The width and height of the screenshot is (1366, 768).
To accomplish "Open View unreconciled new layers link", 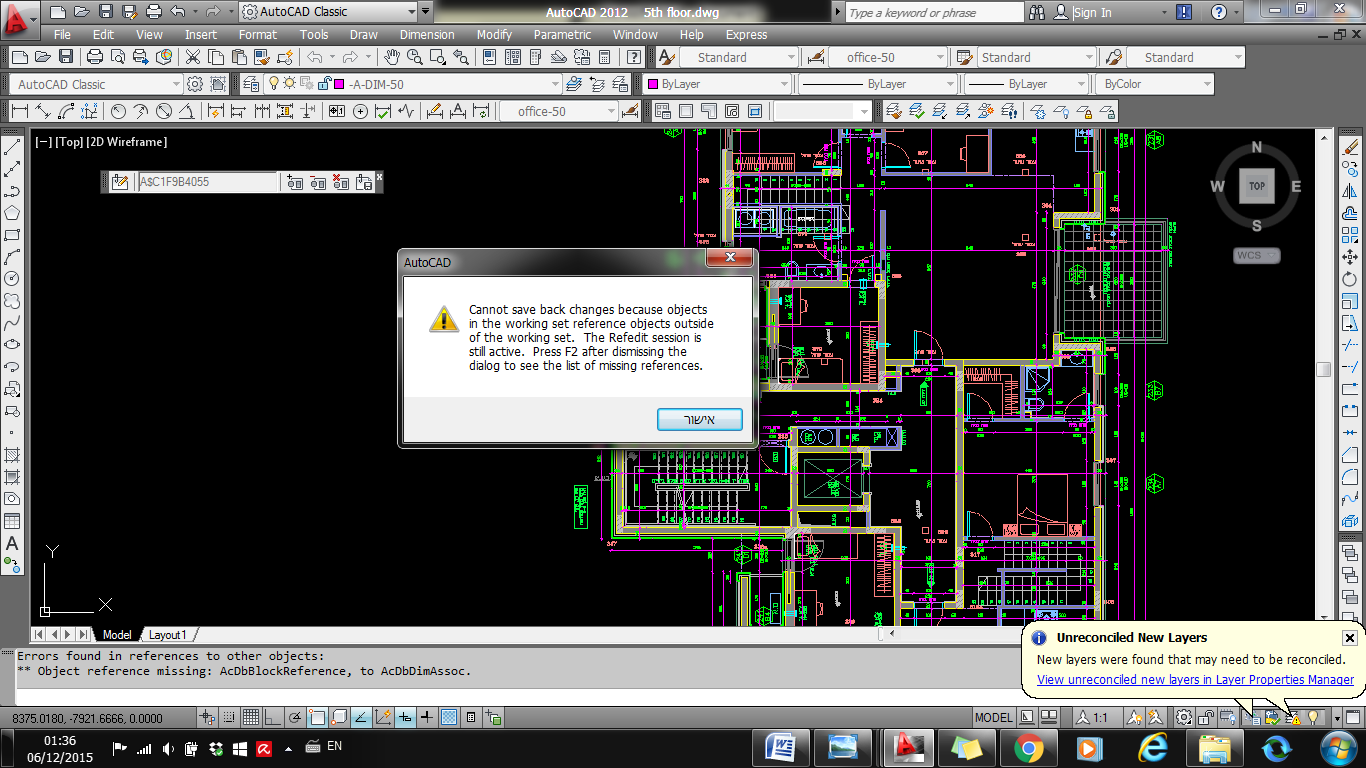I will pyautogui.click(x=1195, y=680).
